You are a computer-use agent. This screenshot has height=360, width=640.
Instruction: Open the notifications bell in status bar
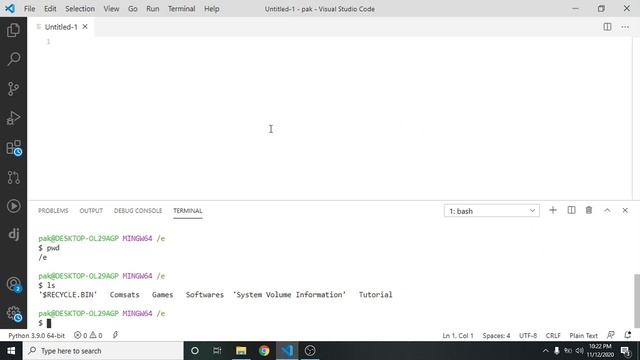point(628,335)
